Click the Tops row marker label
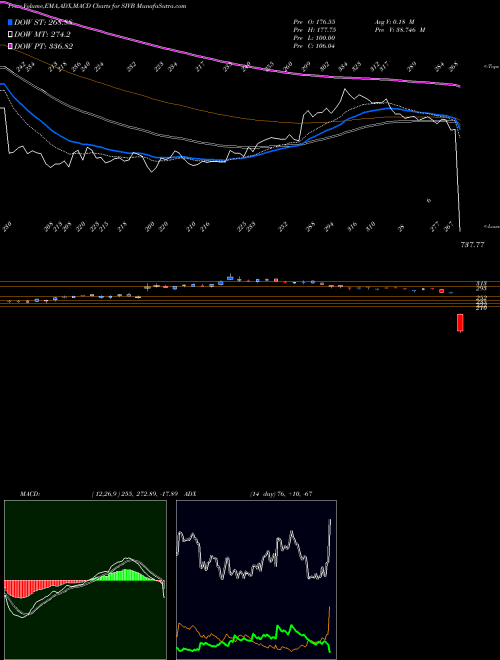The image size is (500, 660). (491, 67)
